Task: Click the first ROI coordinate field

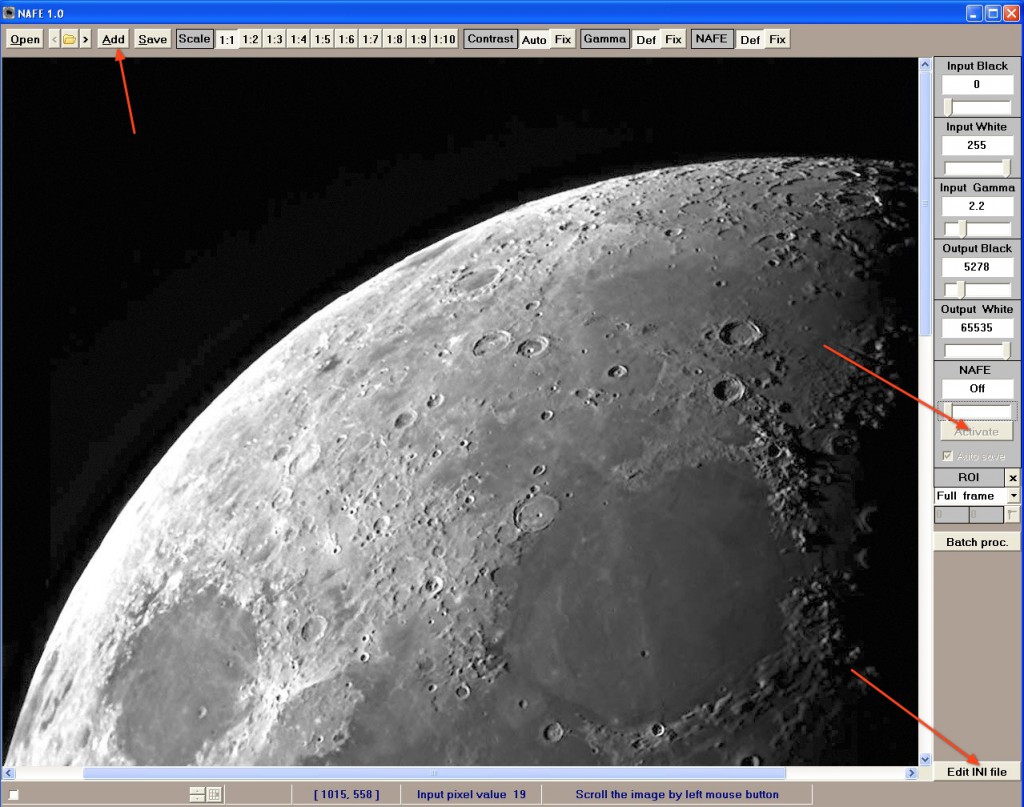Action: (x=951, y=514)
